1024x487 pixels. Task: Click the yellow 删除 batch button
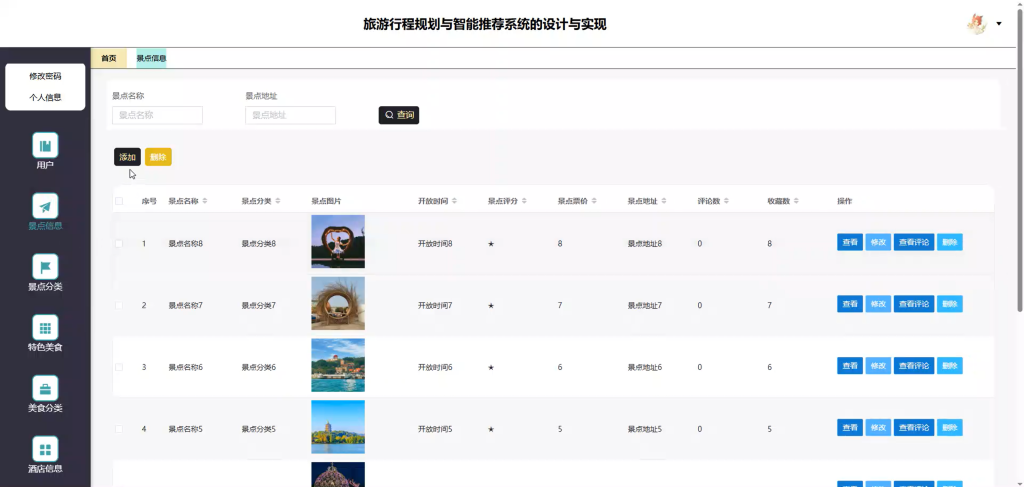tap(158, 157)
